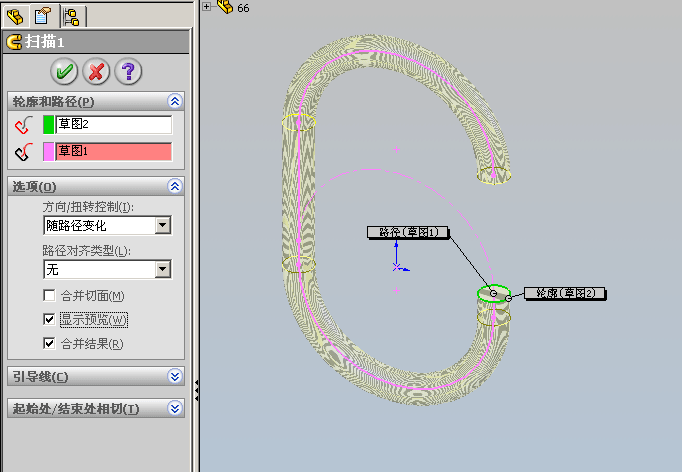Click the 扫描1 sweep feature icon
682x472 pixels.
[x=14, y=42]
